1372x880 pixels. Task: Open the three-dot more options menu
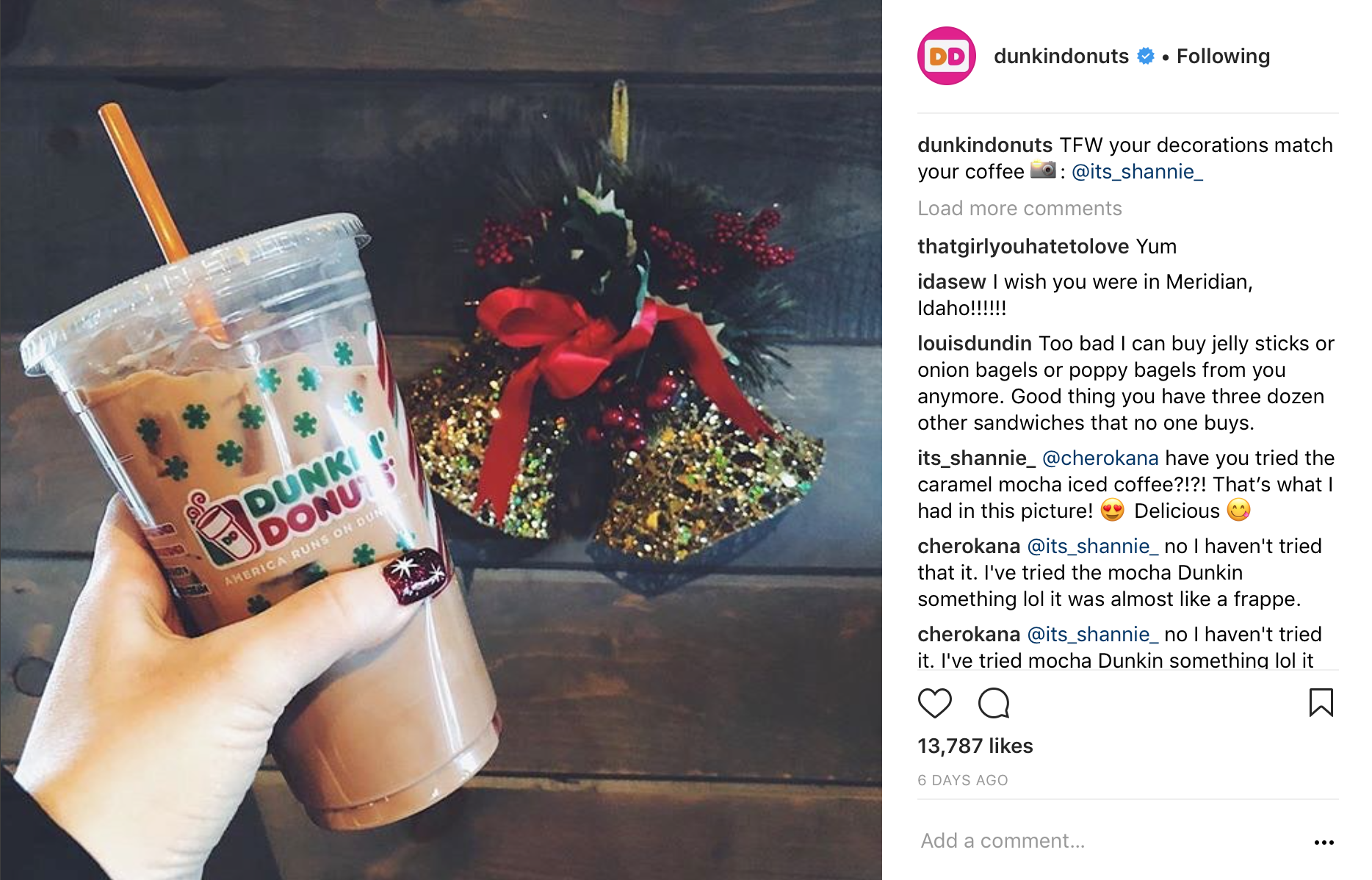(1324, 842)
